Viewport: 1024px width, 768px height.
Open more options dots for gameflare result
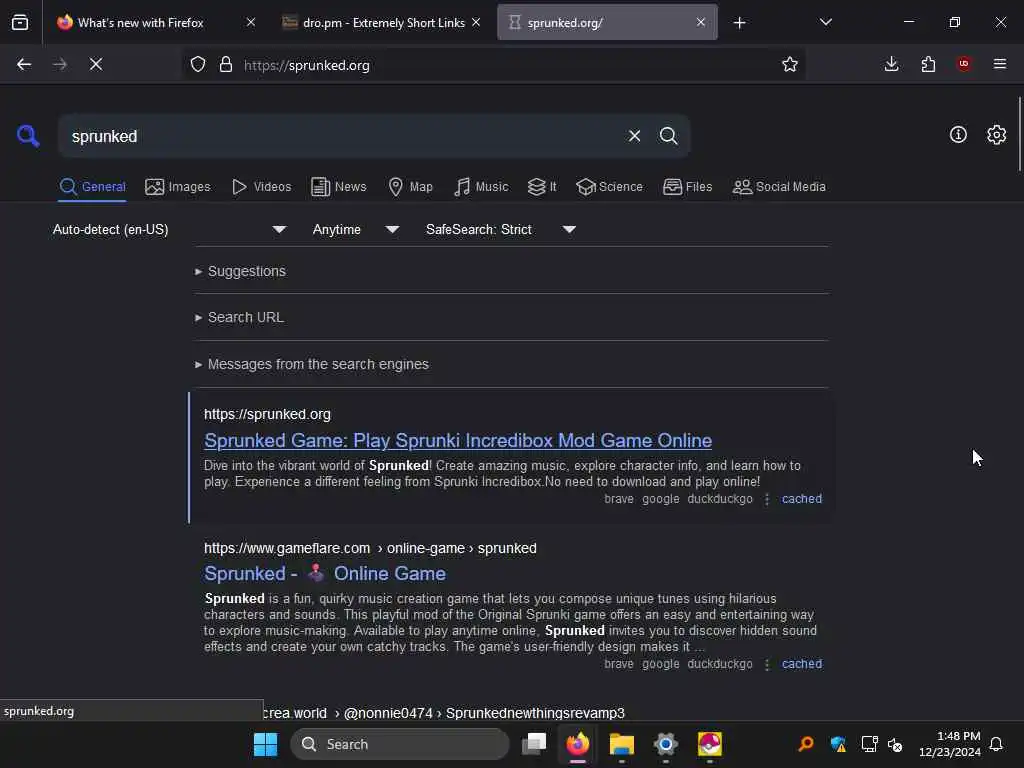point(767,664)
